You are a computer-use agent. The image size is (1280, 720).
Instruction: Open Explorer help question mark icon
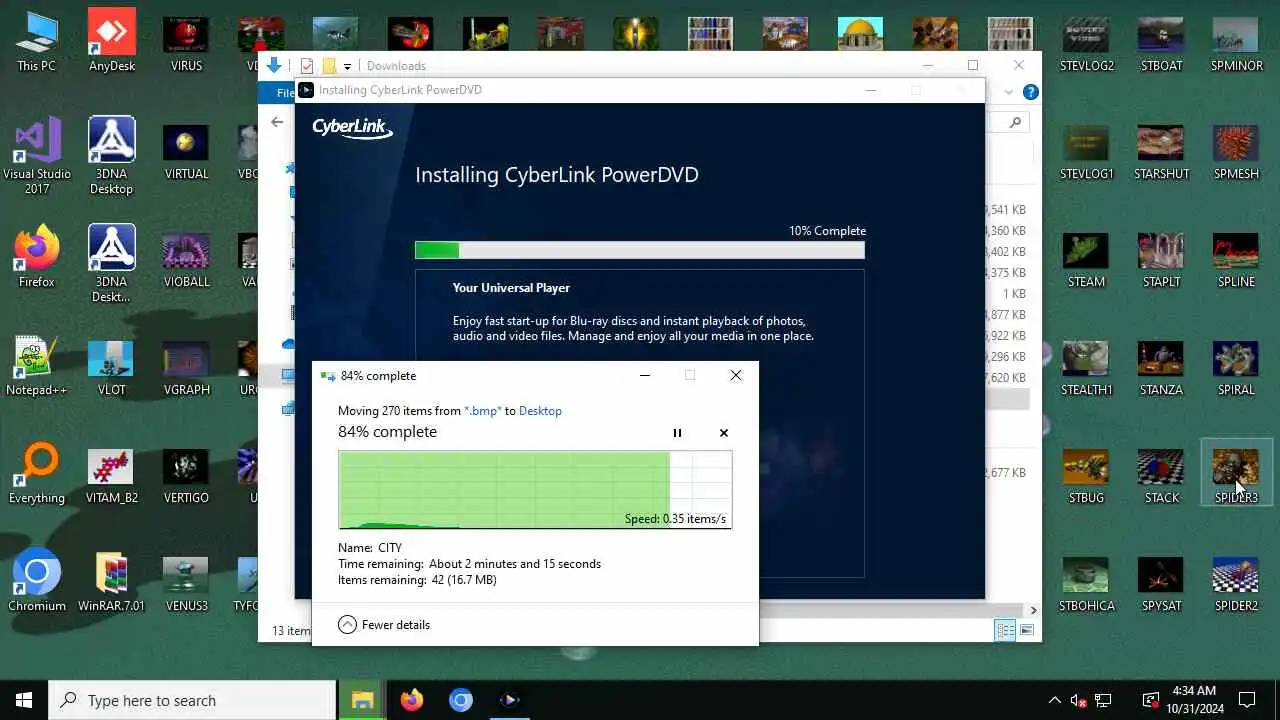[x=1030, y=92]
